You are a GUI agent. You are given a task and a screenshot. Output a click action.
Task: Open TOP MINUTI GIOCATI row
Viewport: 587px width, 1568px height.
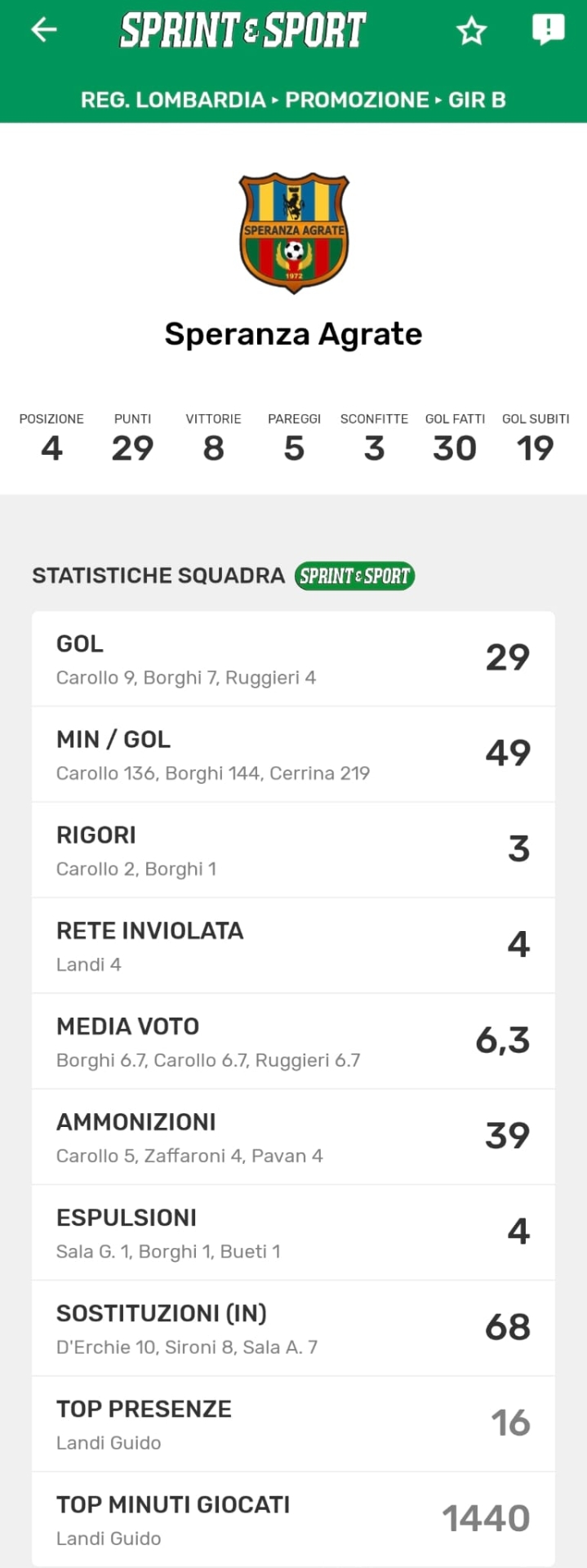[293, 1519]
